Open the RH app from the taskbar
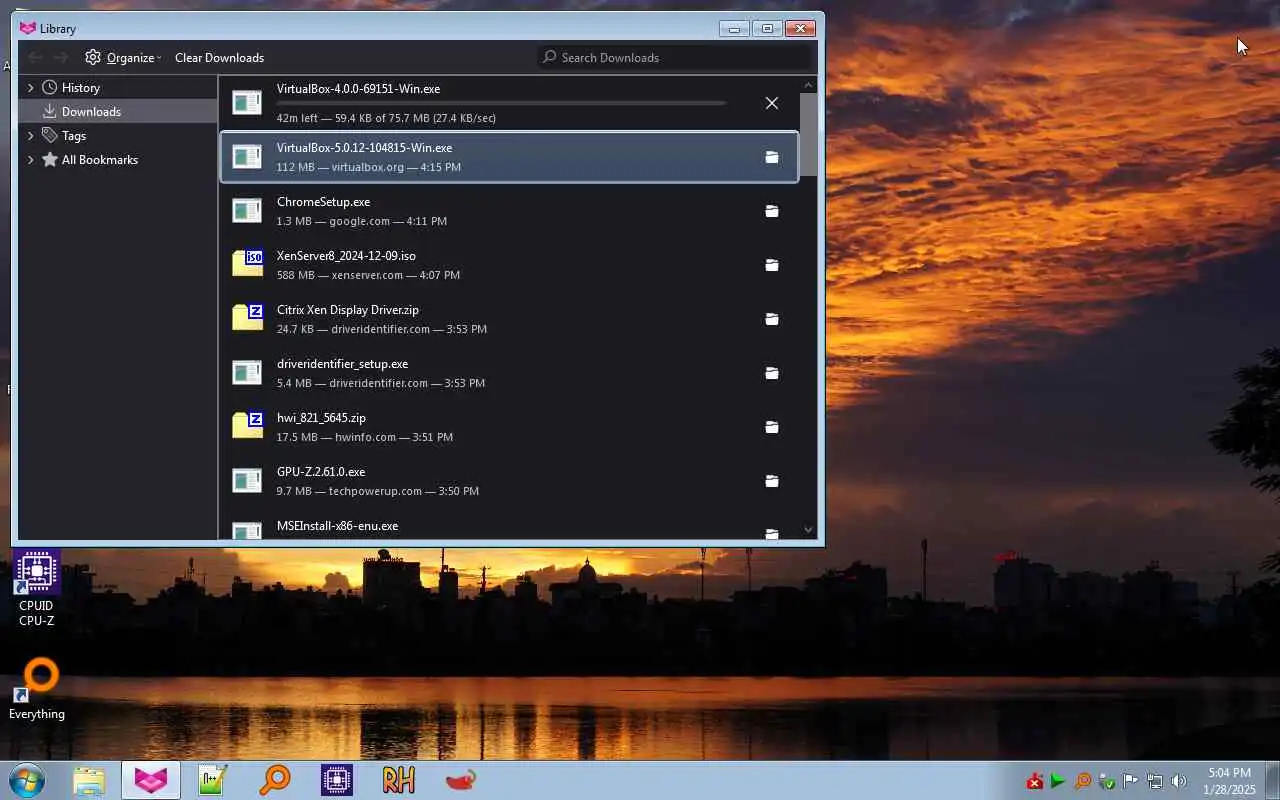 [399, 781]
